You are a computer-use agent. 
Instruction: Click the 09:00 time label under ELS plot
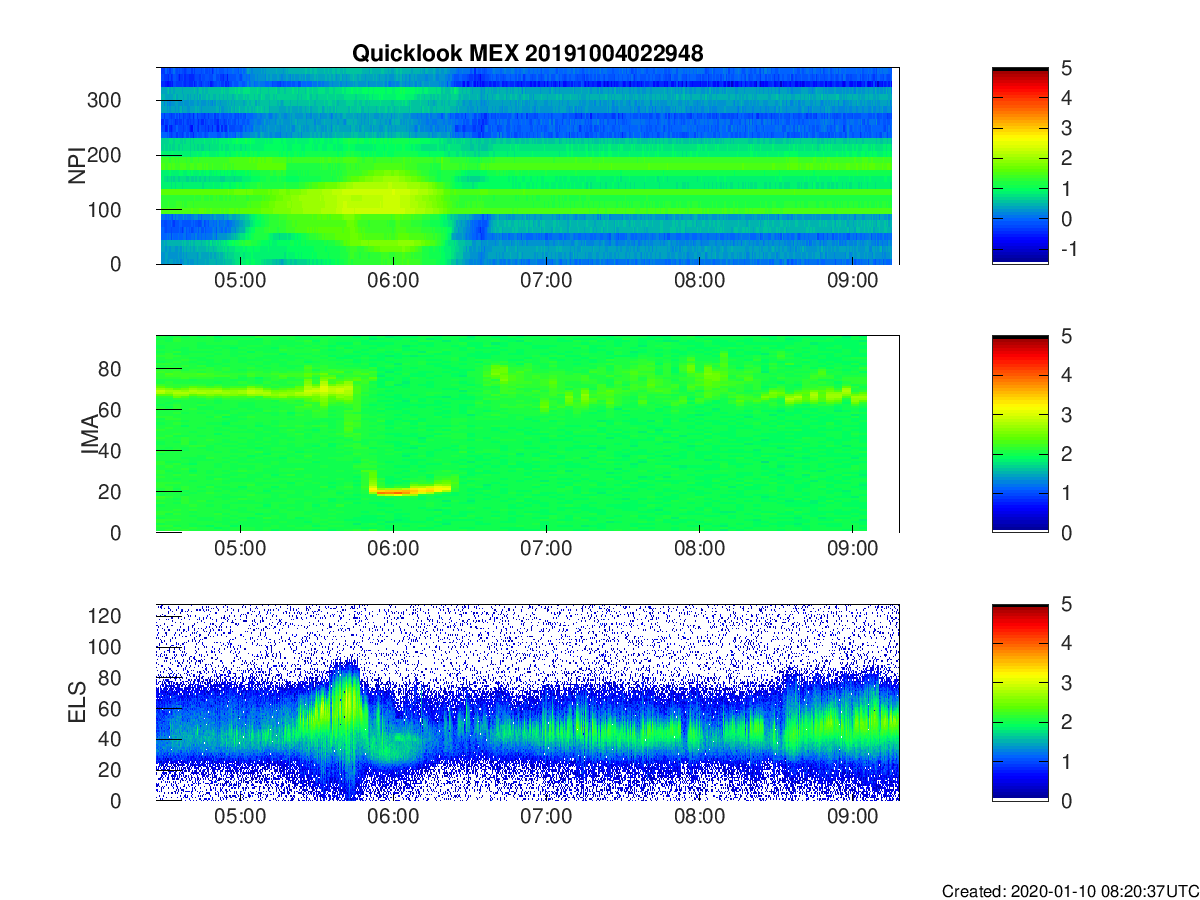852,817
